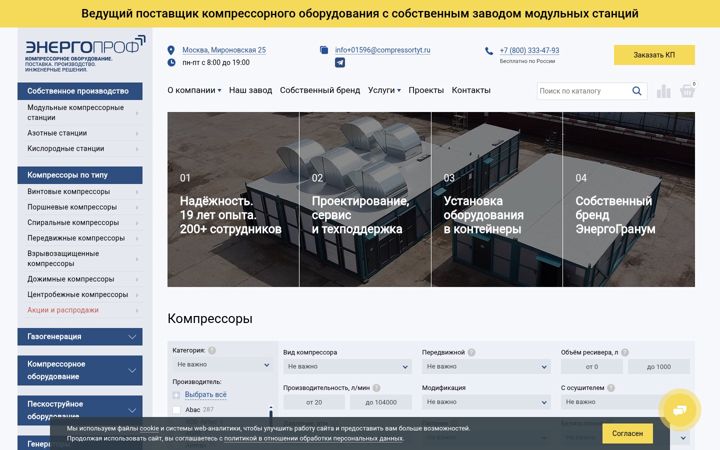Open Винтовые компрессоры category
Screen dimensions: 720x450
tap(80, 191)
